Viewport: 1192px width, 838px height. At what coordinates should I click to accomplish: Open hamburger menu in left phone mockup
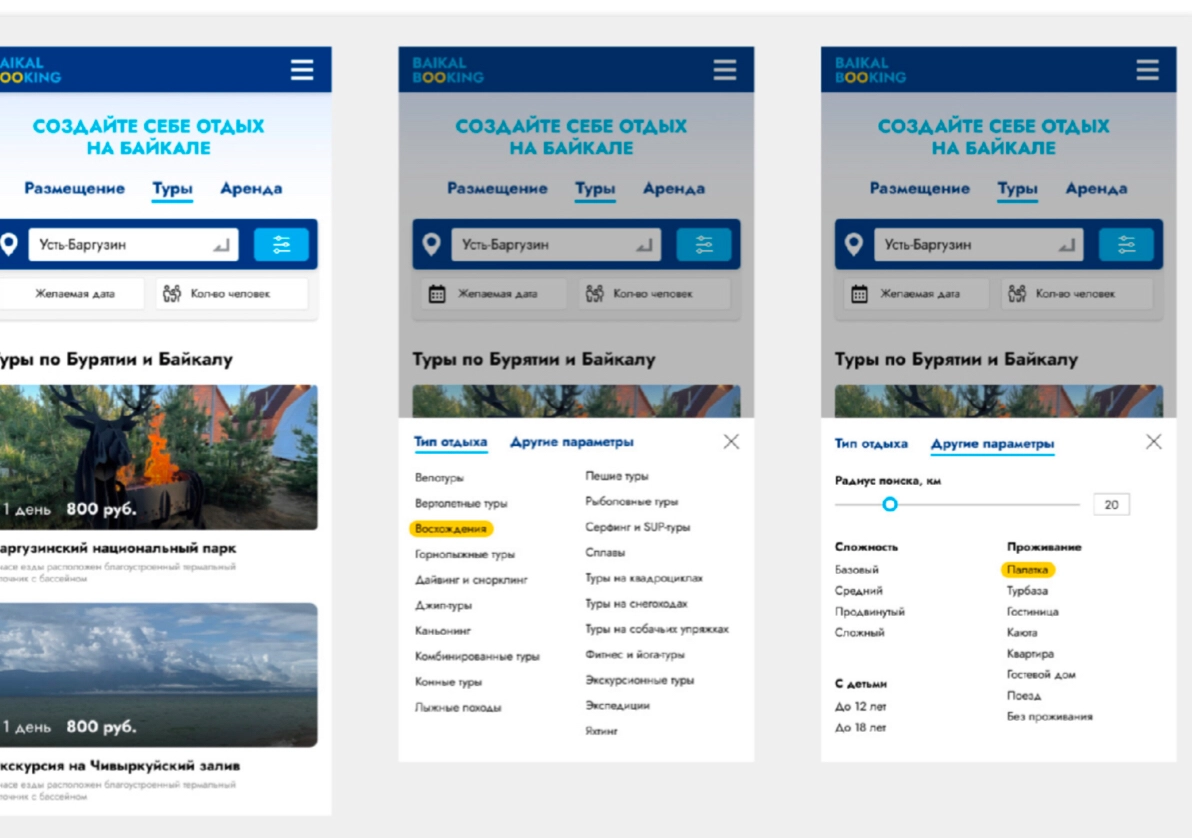(302, 70)
